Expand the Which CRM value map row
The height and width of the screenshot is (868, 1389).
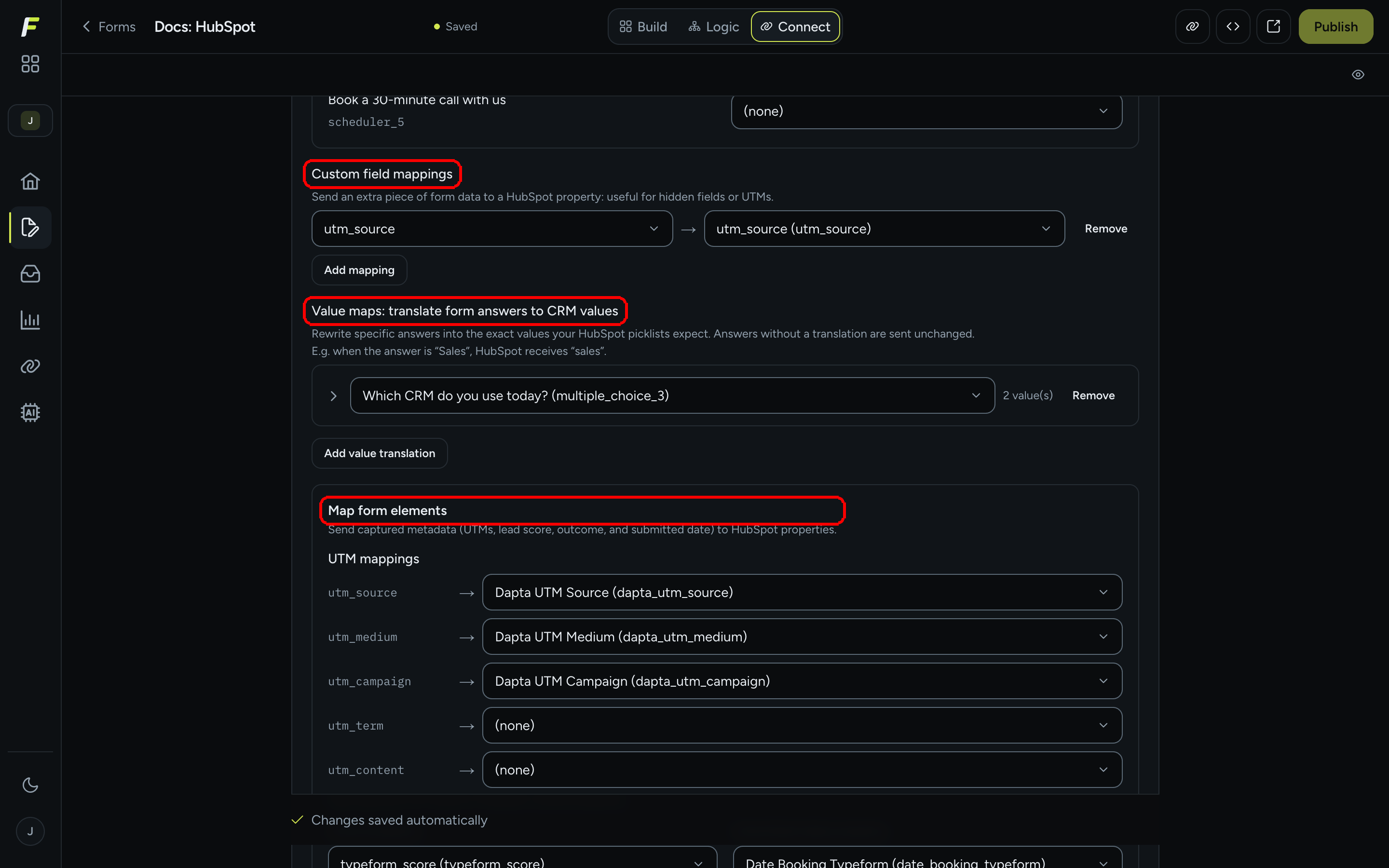tap(333, 395)
